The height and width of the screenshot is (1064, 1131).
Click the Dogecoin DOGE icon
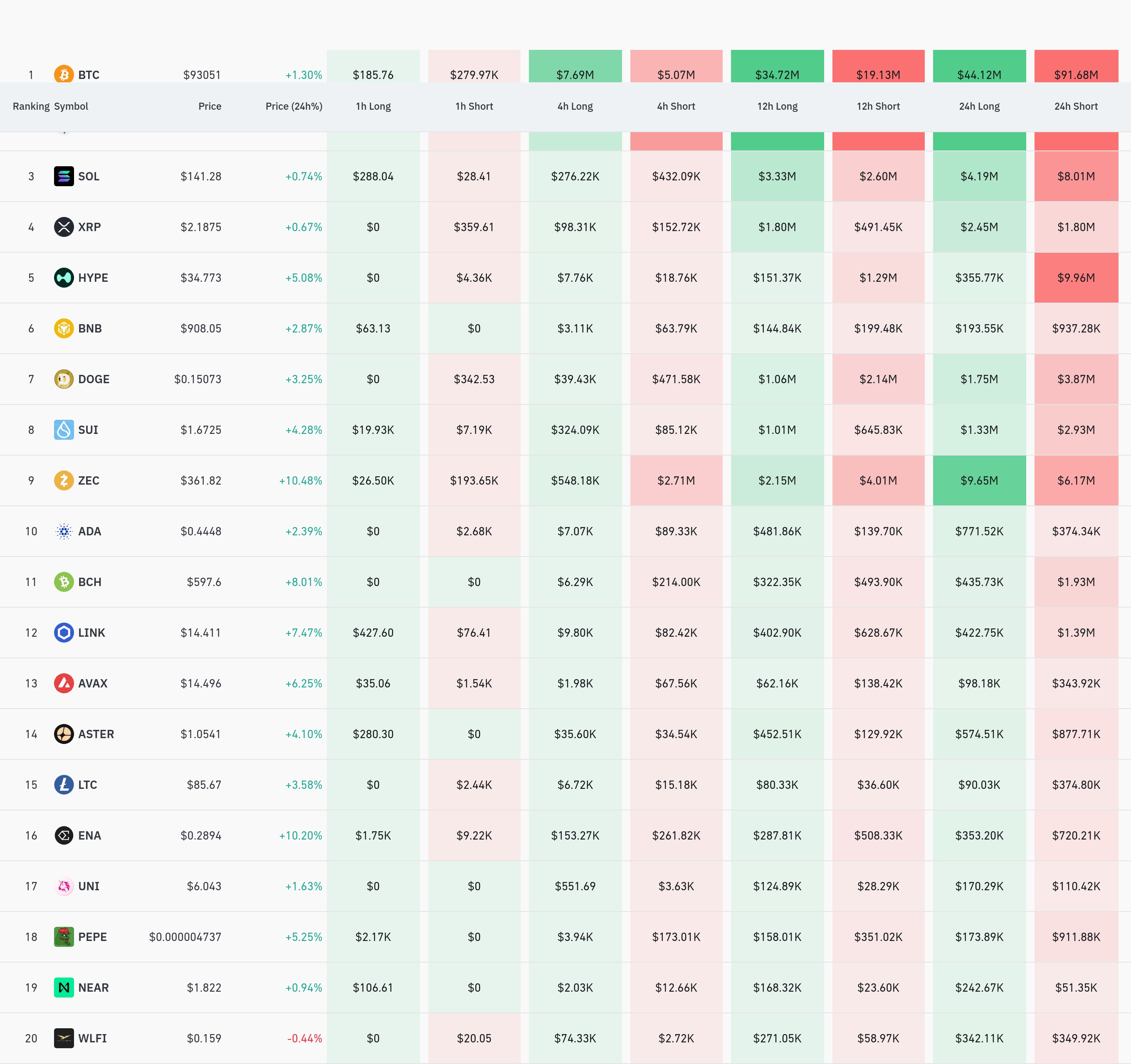tap(64, 379)
